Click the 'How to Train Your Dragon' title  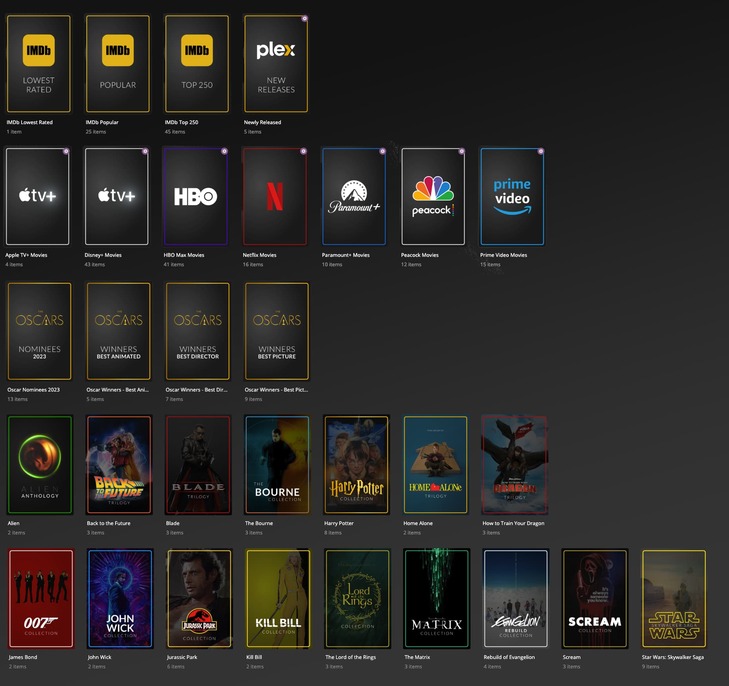513,523
